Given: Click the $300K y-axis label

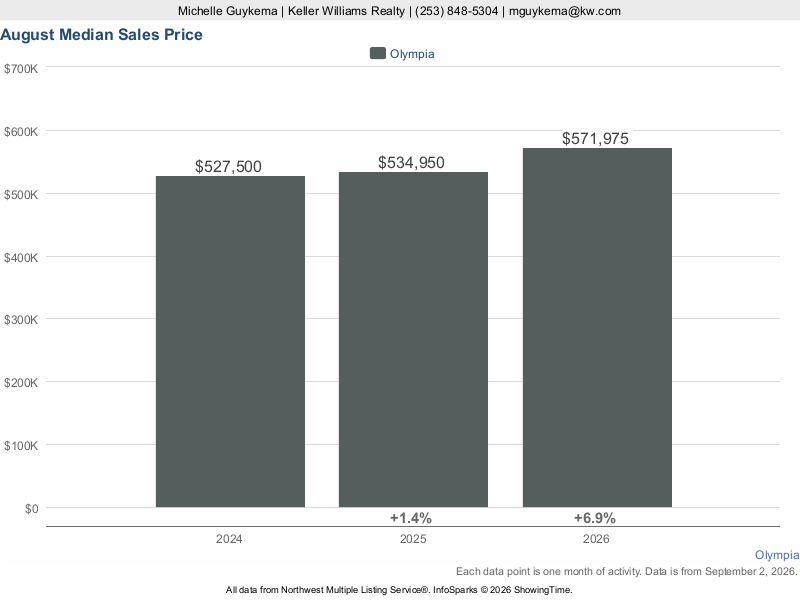Looking at the screenshot, I should tap(21, 320).
